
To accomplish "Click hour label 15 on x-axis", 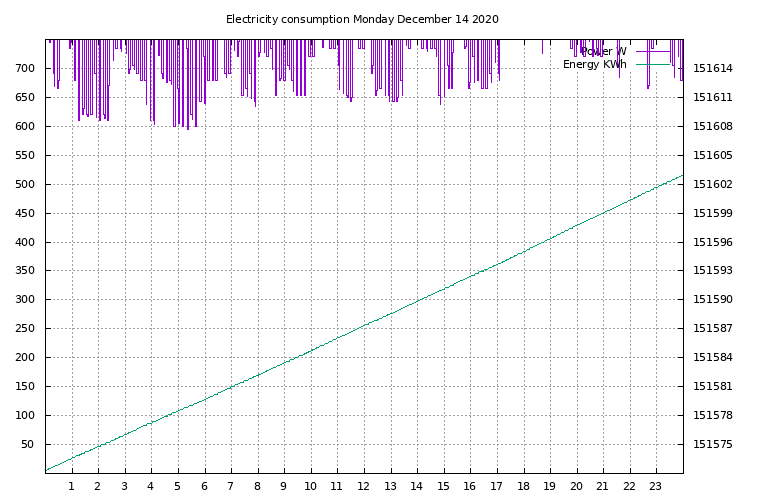I will click(x=443, y=486).
